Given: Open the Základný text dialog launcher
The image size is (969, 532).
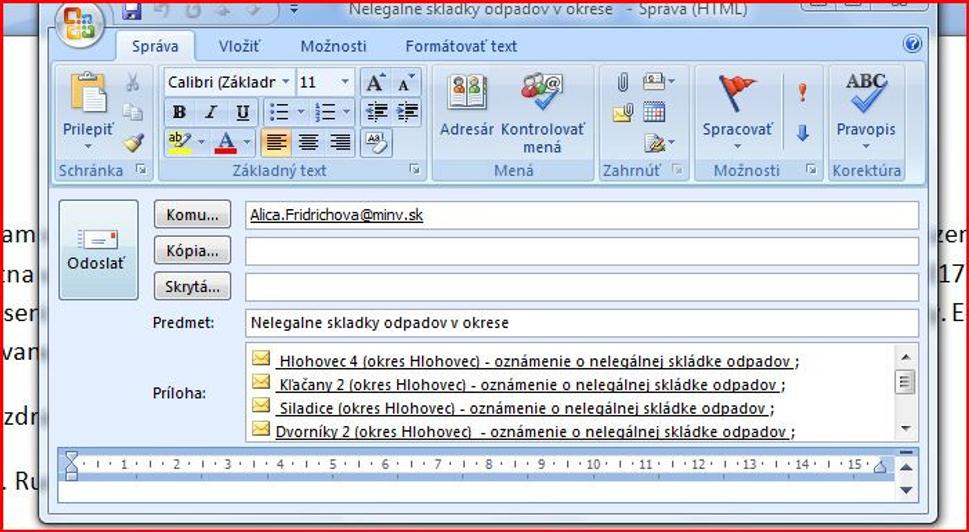Looking at the screenshot, I should [415, 170].
